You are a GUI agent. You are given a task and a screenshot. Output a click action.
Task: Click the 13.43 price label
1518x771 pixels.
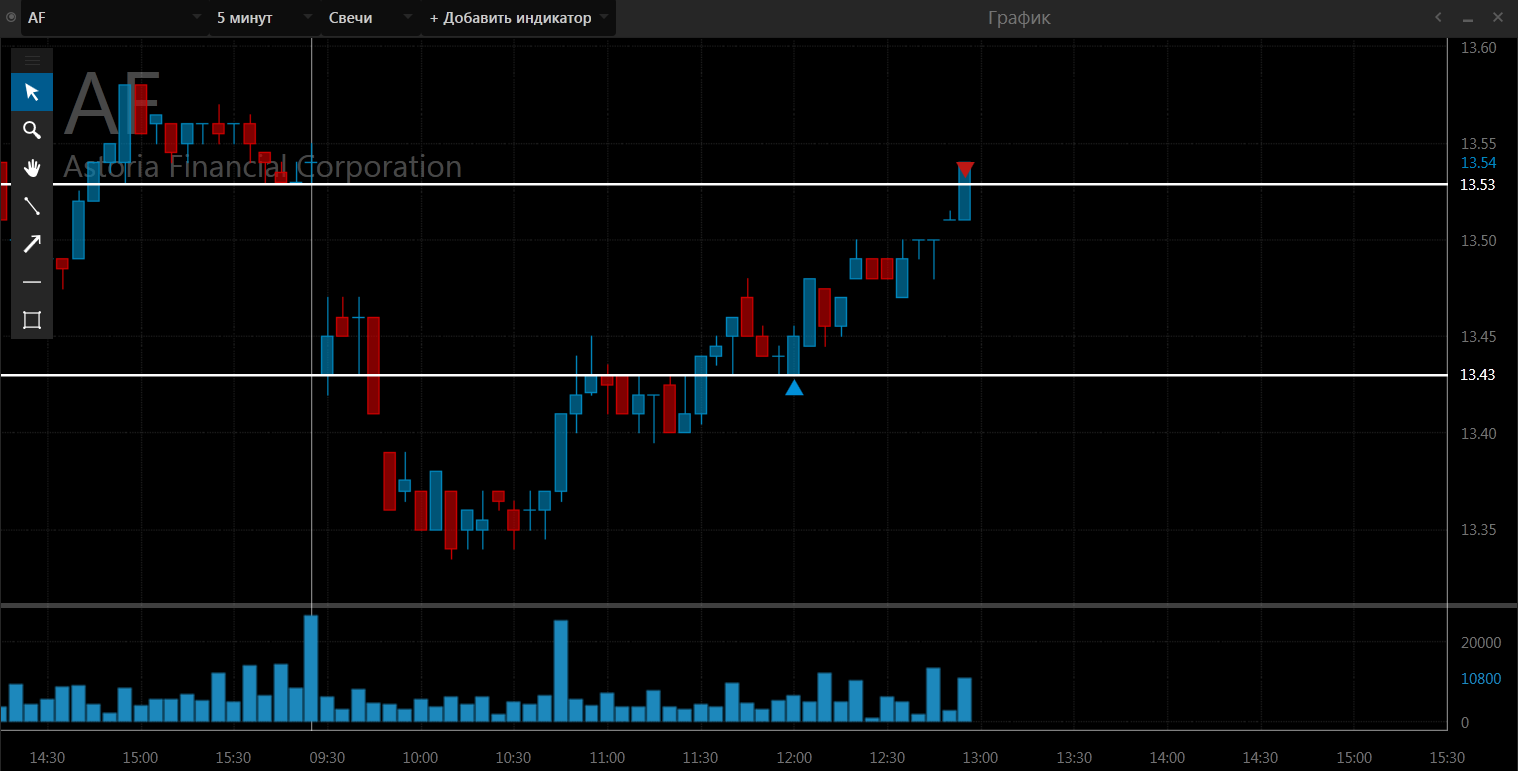[x=1478, y=375]
